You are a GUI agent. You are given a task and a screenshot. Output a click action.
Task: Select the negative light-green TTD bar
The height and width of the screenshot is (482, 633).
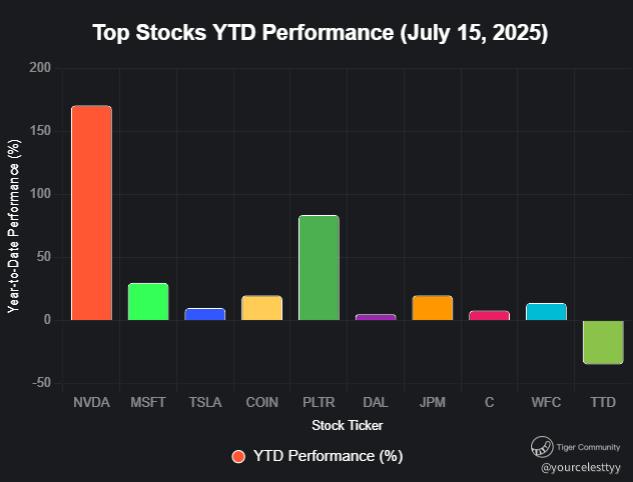point(603,342)
